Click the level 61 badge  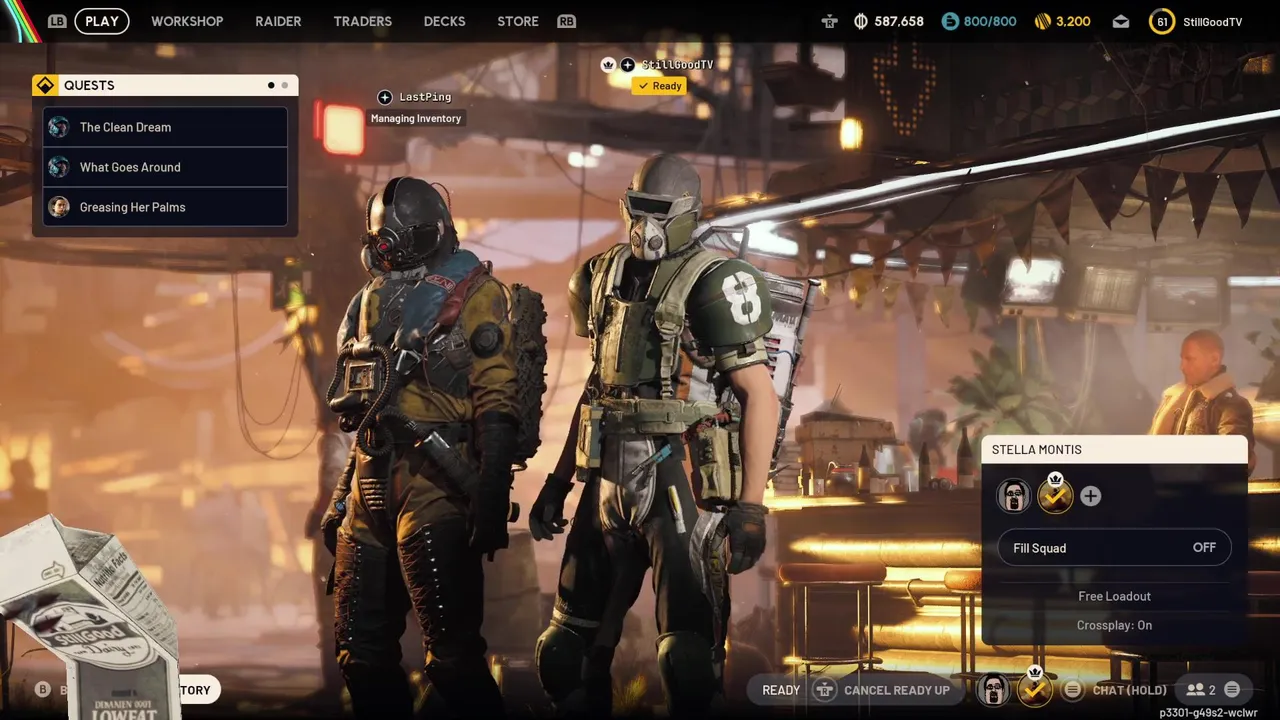click(1161, 21)
